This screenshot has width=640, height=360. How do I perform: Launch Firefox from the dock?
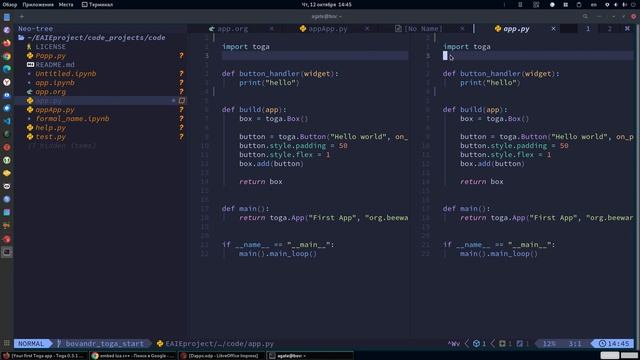click(x=7, y=43)
